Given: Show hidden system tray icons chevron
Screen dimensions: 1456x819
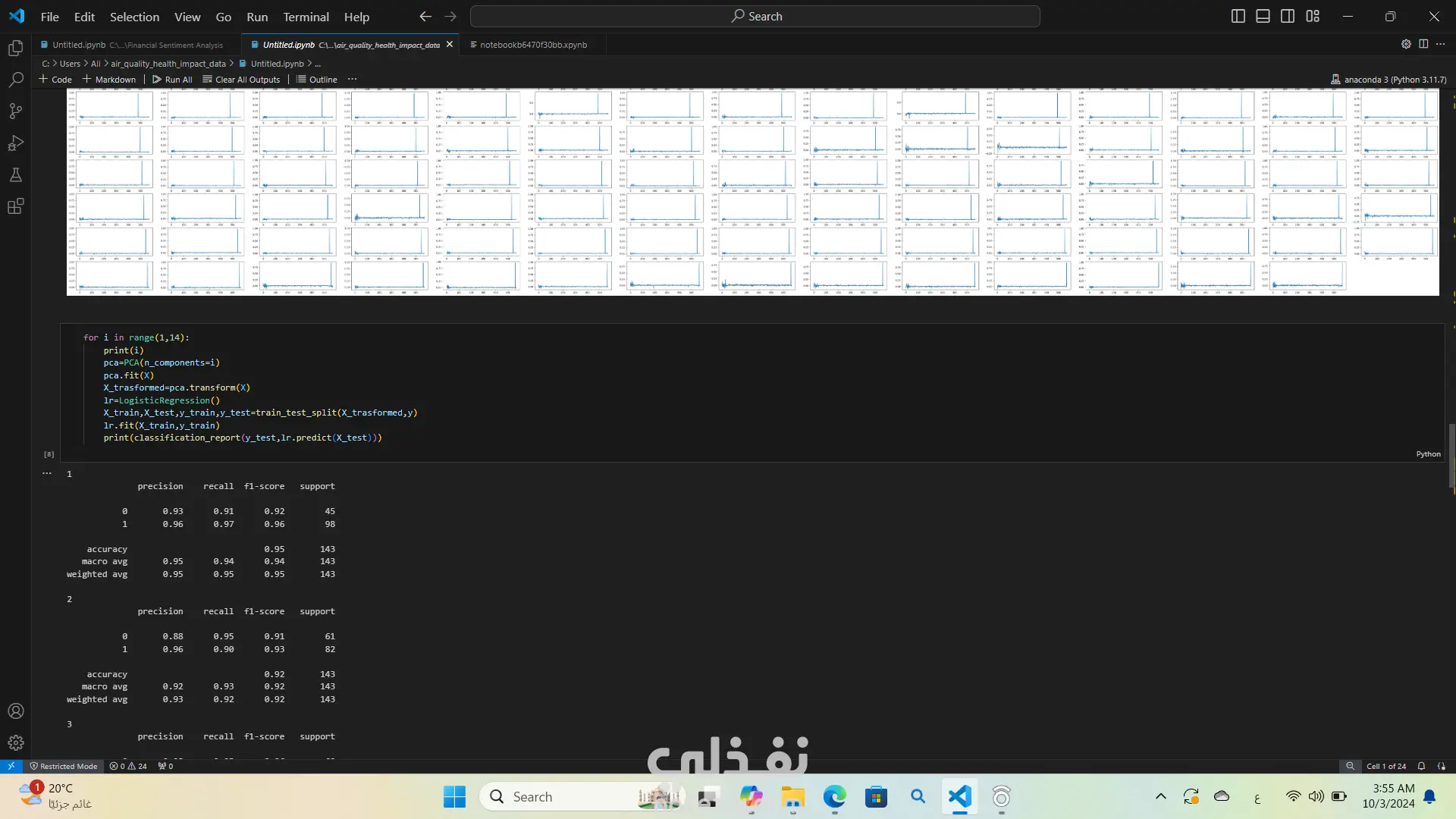Looking at the screenshot, I should point(1160,796).
